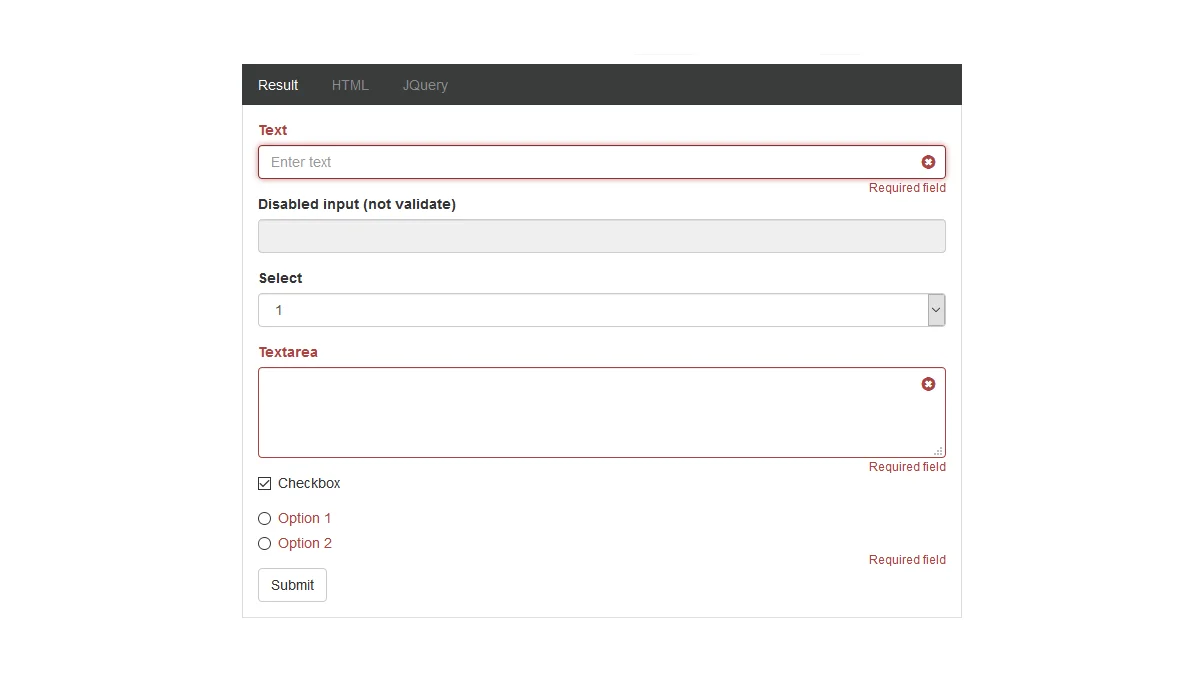
Task: Click the error icon inside the Textarea
Action: [928, 383]
